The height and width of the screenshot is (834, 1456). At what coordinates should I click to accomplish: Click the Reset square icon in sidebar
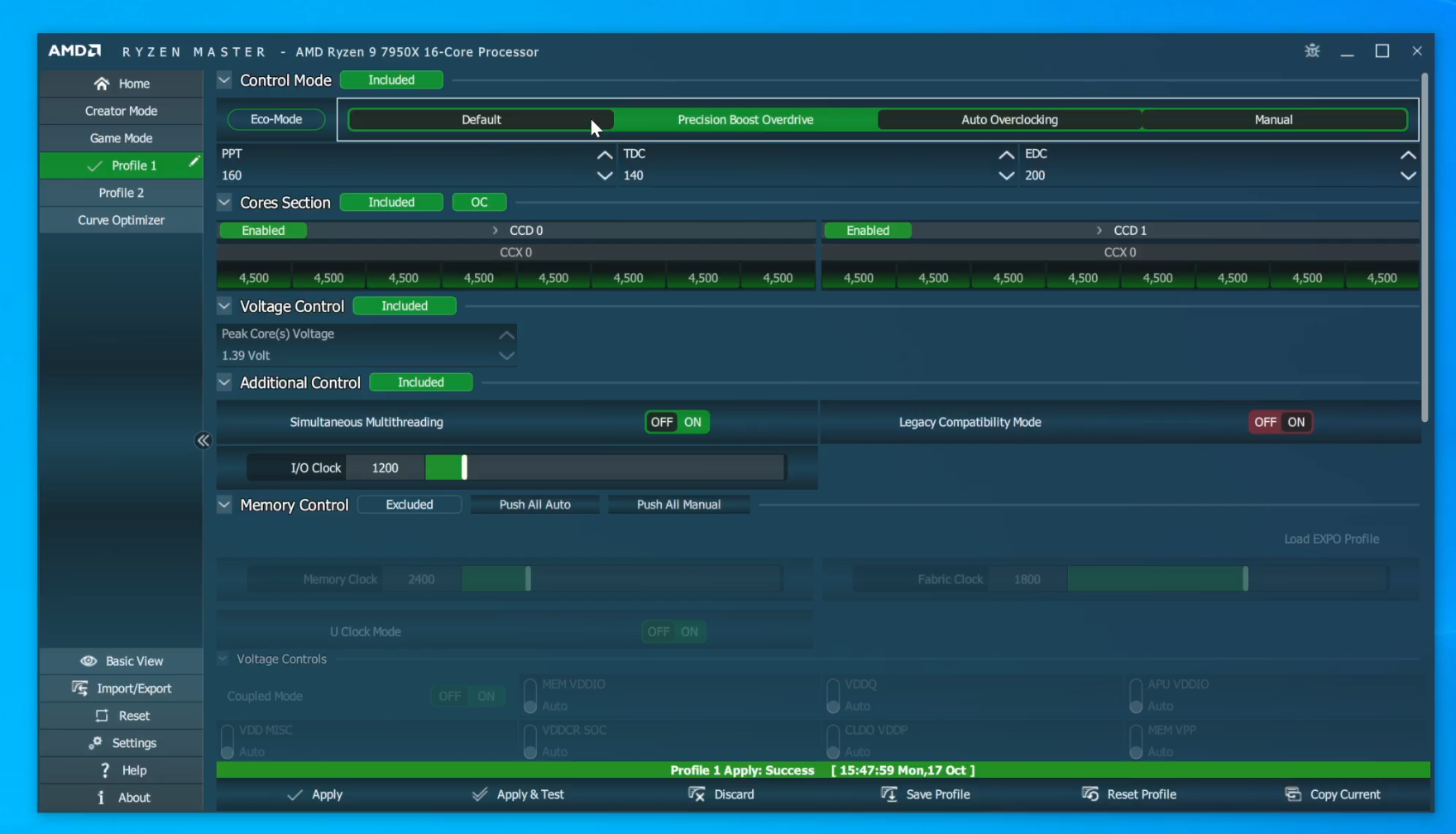click(102, 716)
